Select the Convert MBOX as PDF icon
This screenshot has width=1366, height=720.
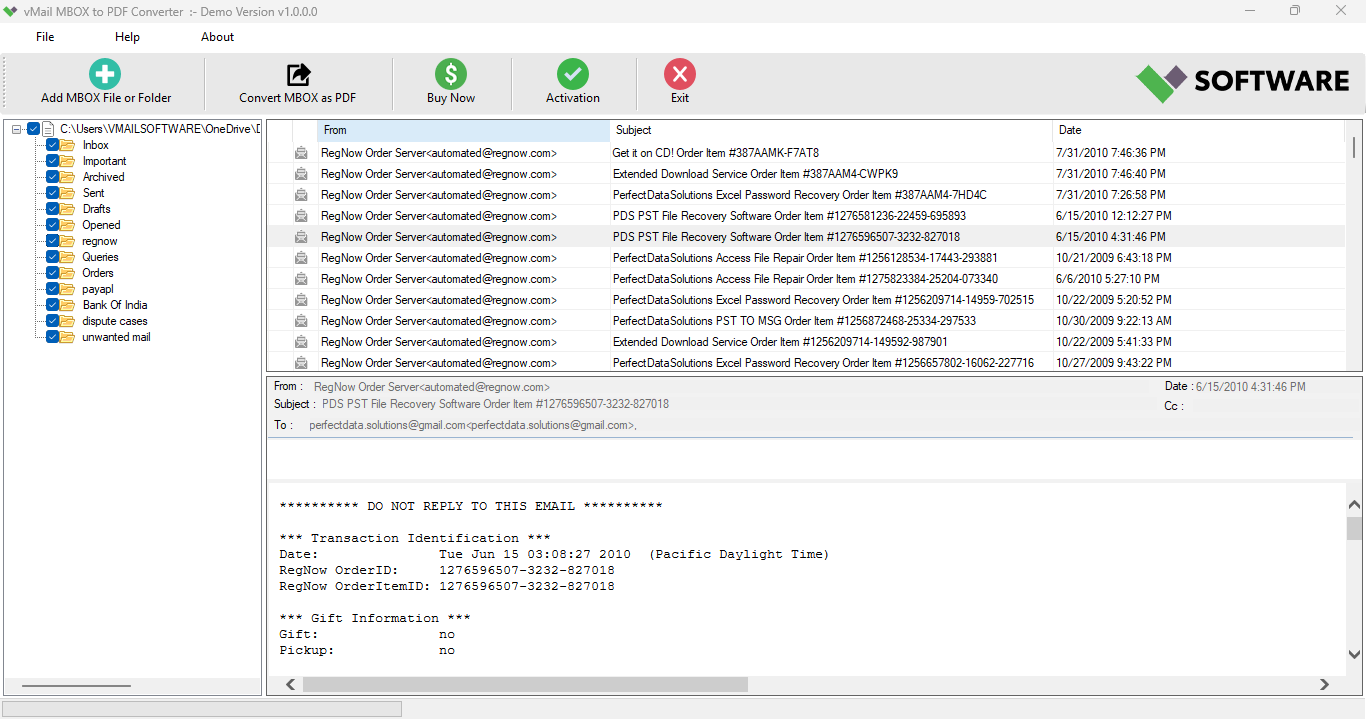[x=297, y=73]
